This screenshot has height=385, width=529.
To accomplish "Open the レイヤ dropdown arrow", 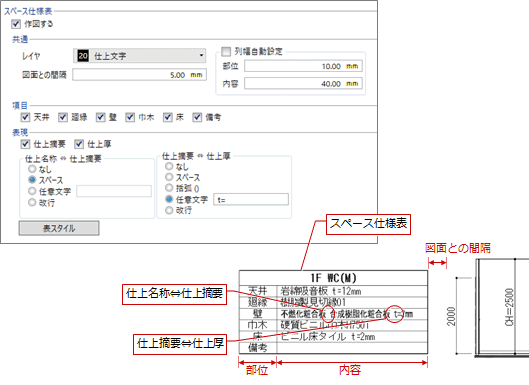I will tap(201, 55).
